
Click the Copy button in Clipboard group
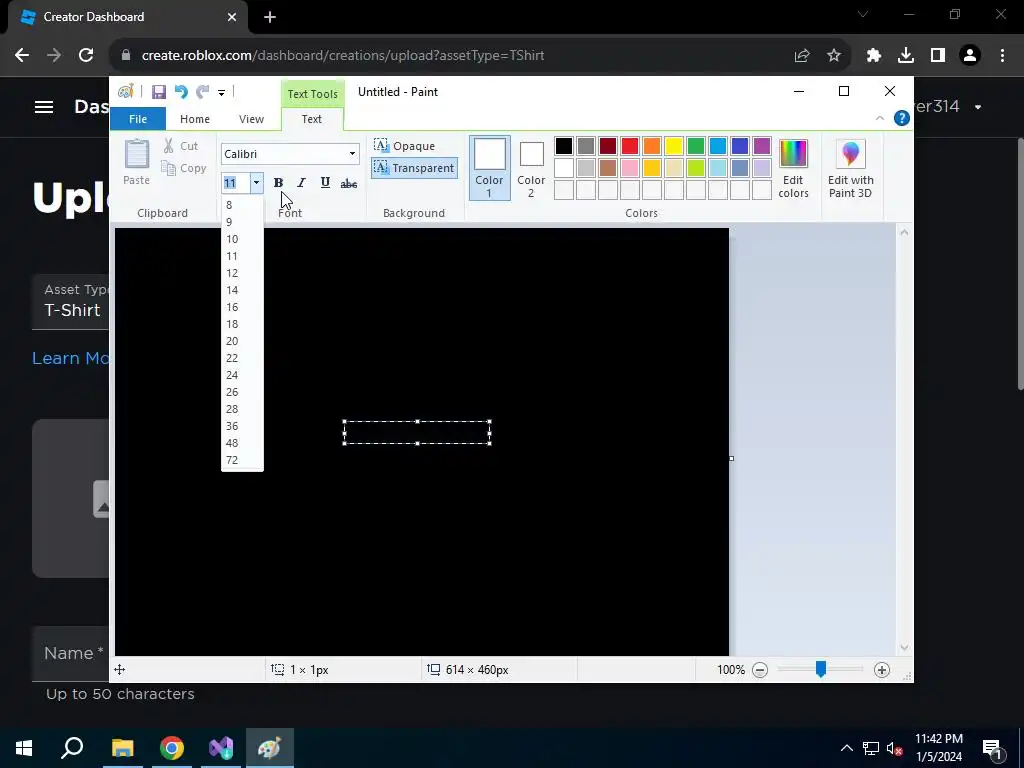click(184, 168)
